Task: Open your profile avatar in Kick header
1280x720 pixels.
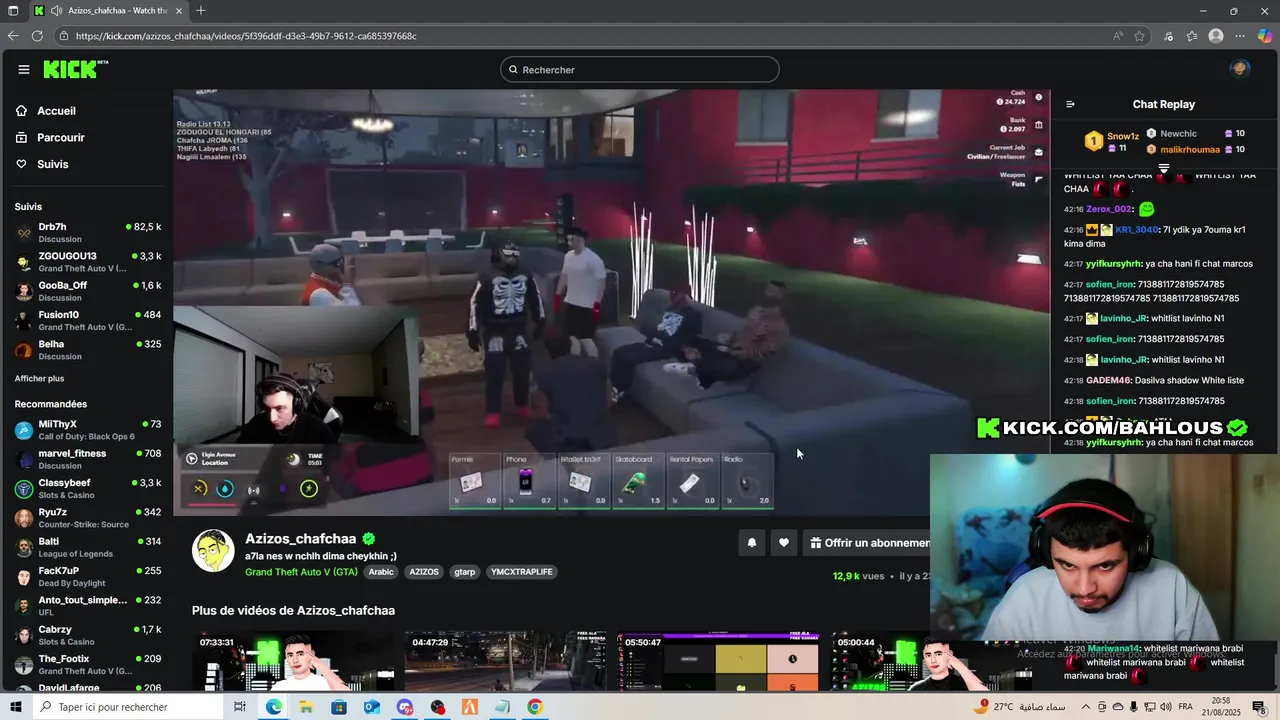Action: 1239,69
